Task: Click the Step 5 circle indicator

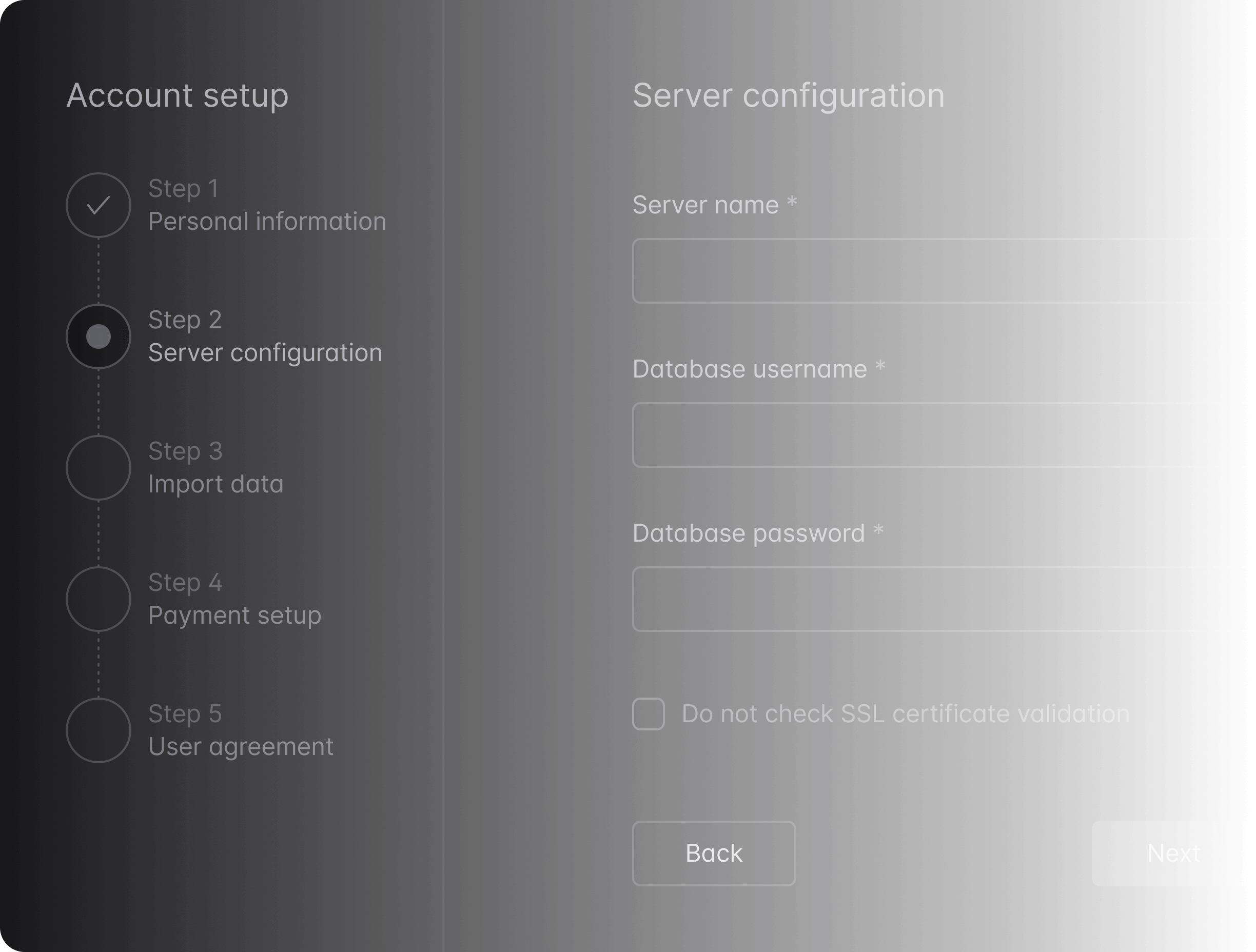Action: pos(98,730)
